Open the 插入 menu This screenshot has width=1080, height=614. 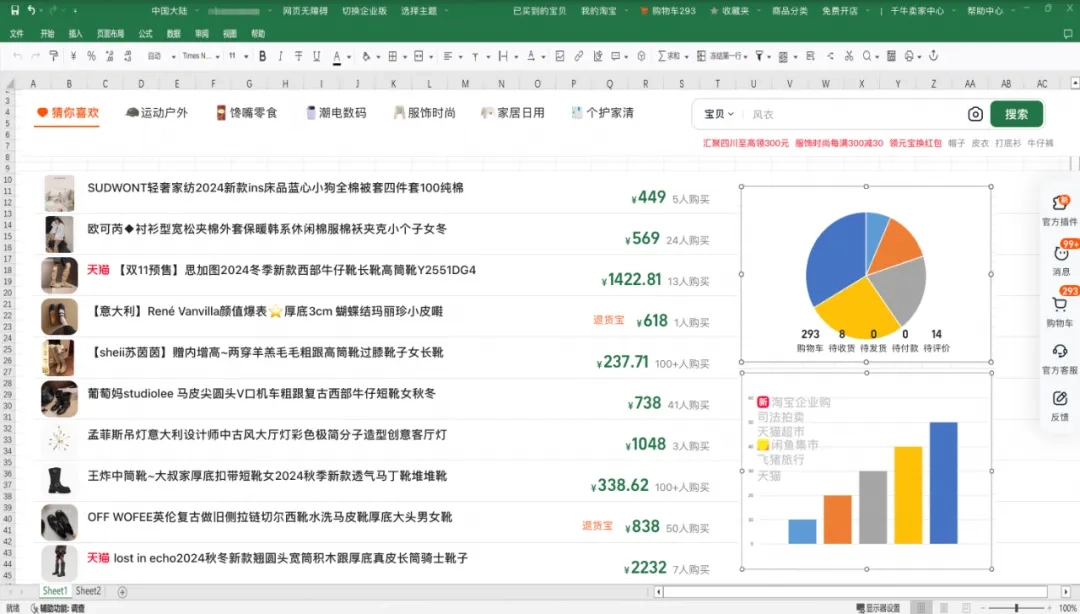click(74, 32)
